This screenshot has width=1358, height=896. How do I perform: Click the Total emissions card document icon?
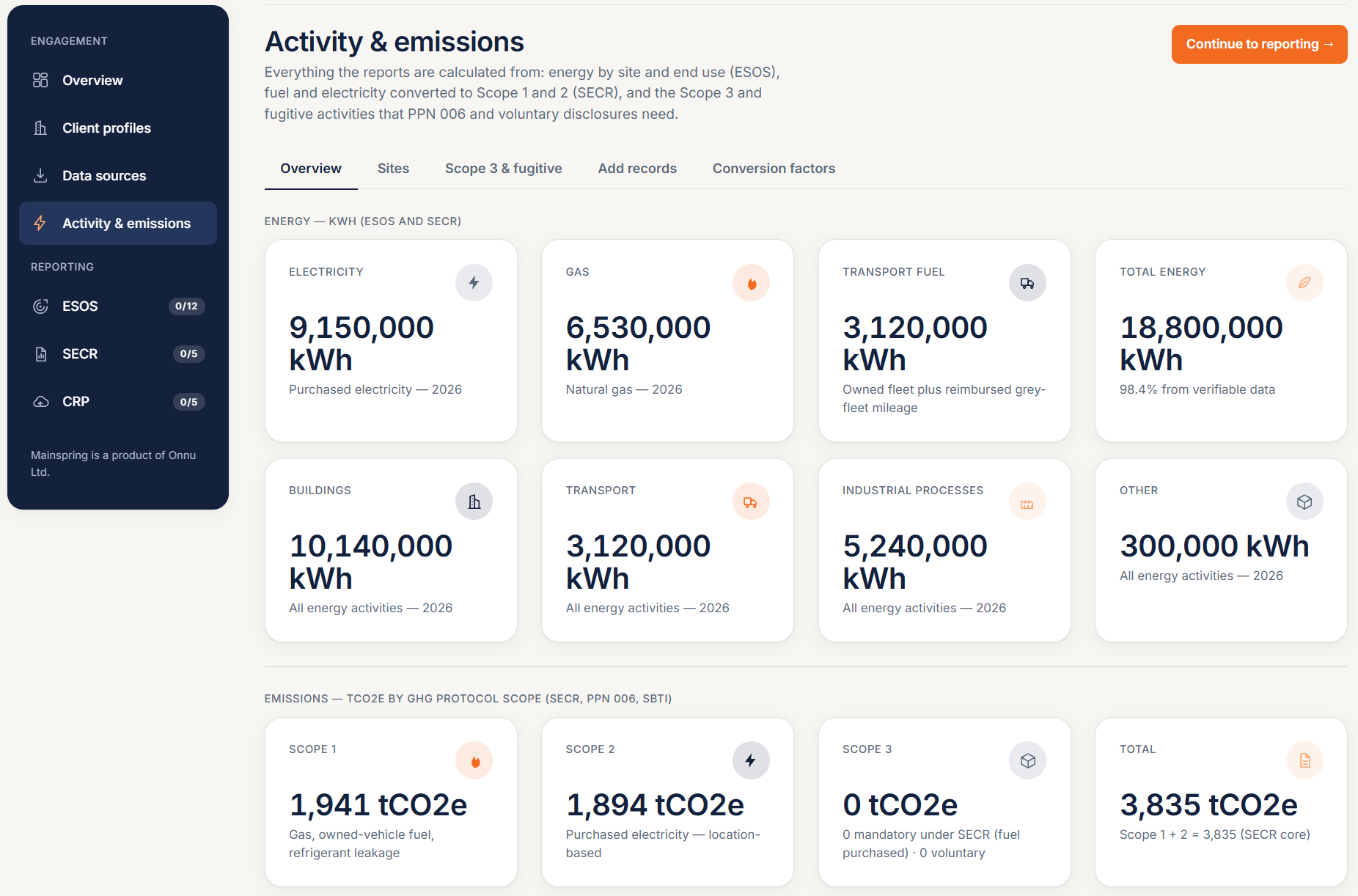[1304, 760]
